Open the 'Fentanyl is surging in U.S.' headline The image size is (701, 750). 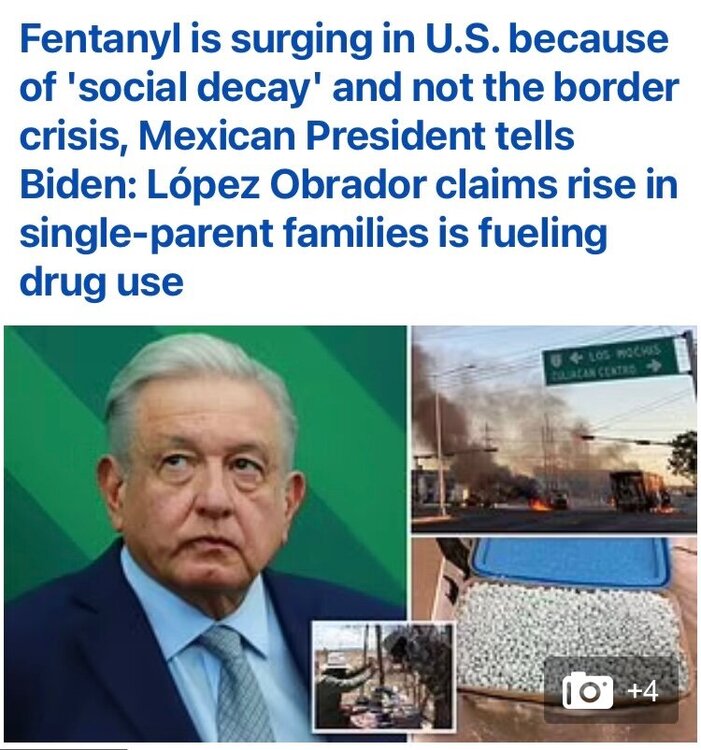pos(350,159)
